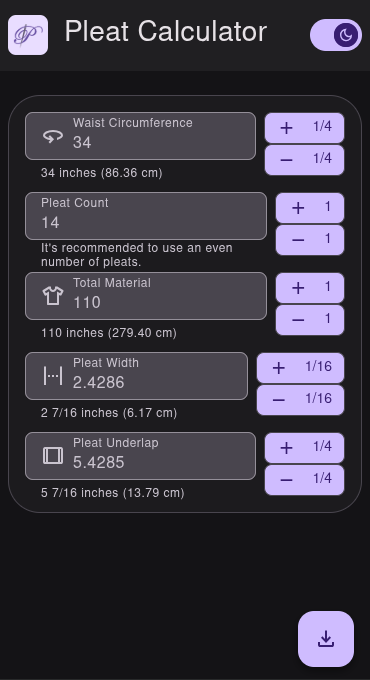Increase Waist Circumference by 1/4
Viewport: 370px width, 680px height.
coord(305,128)
